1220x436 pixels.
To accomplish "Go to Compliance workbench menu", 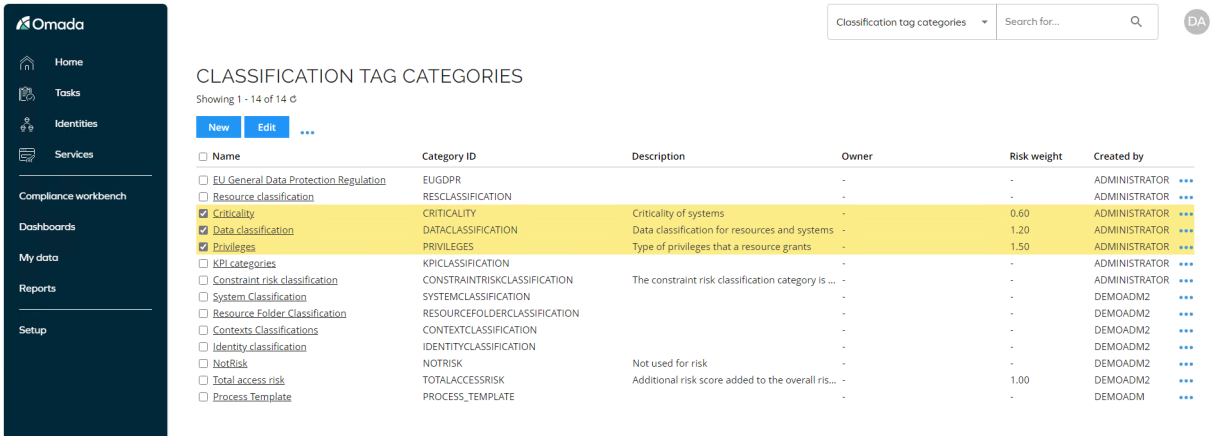I will 72,196.
